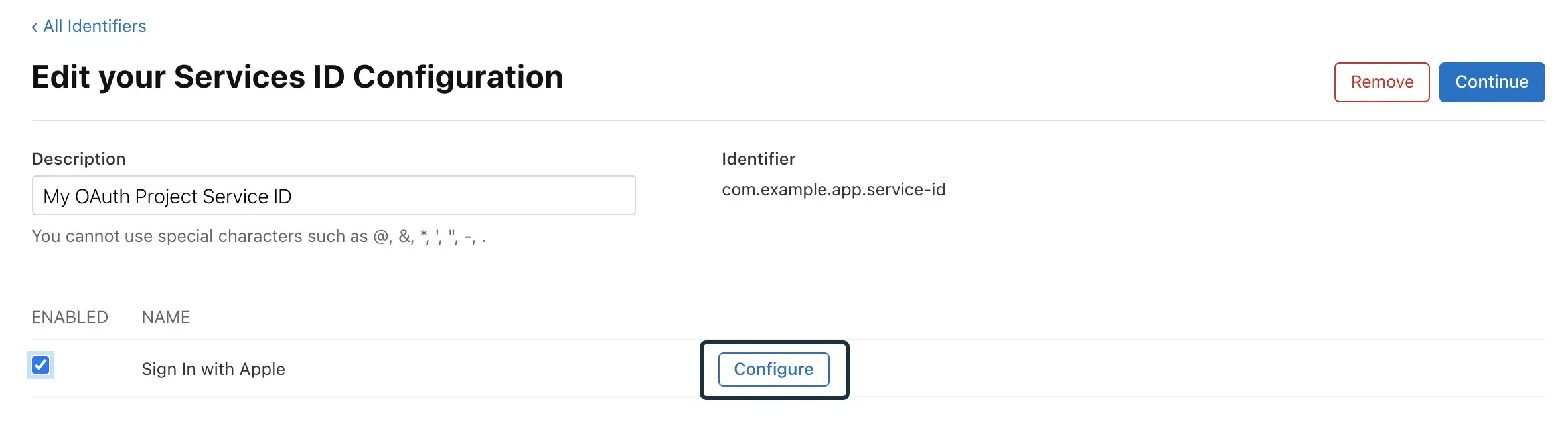Screen dimensions: 1568x428
Task: Click the NAME column header
Action: [x=165, y=317]
